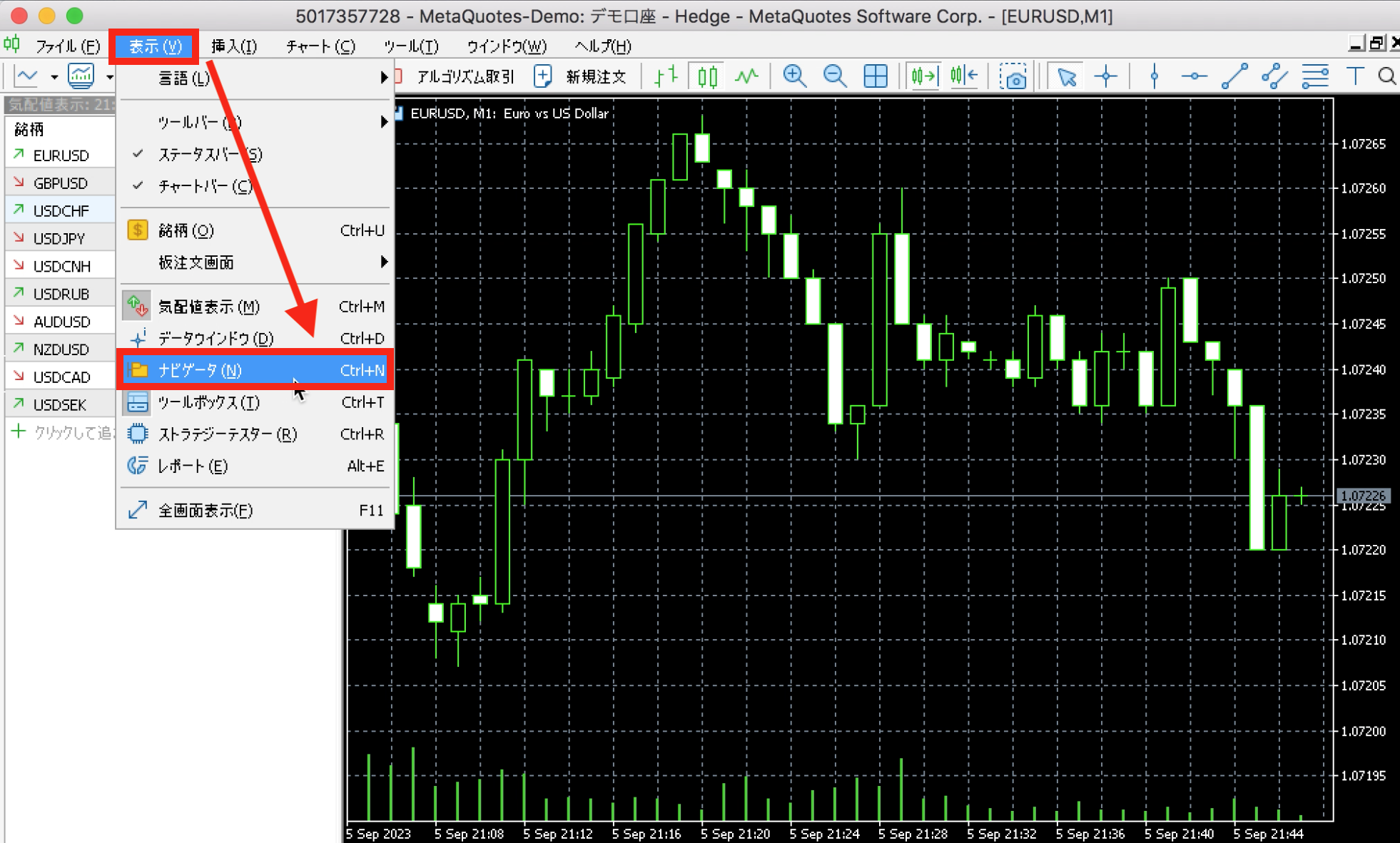
Task: Select 銘柄 symbols menu entry
Action: tap(255, 230)
